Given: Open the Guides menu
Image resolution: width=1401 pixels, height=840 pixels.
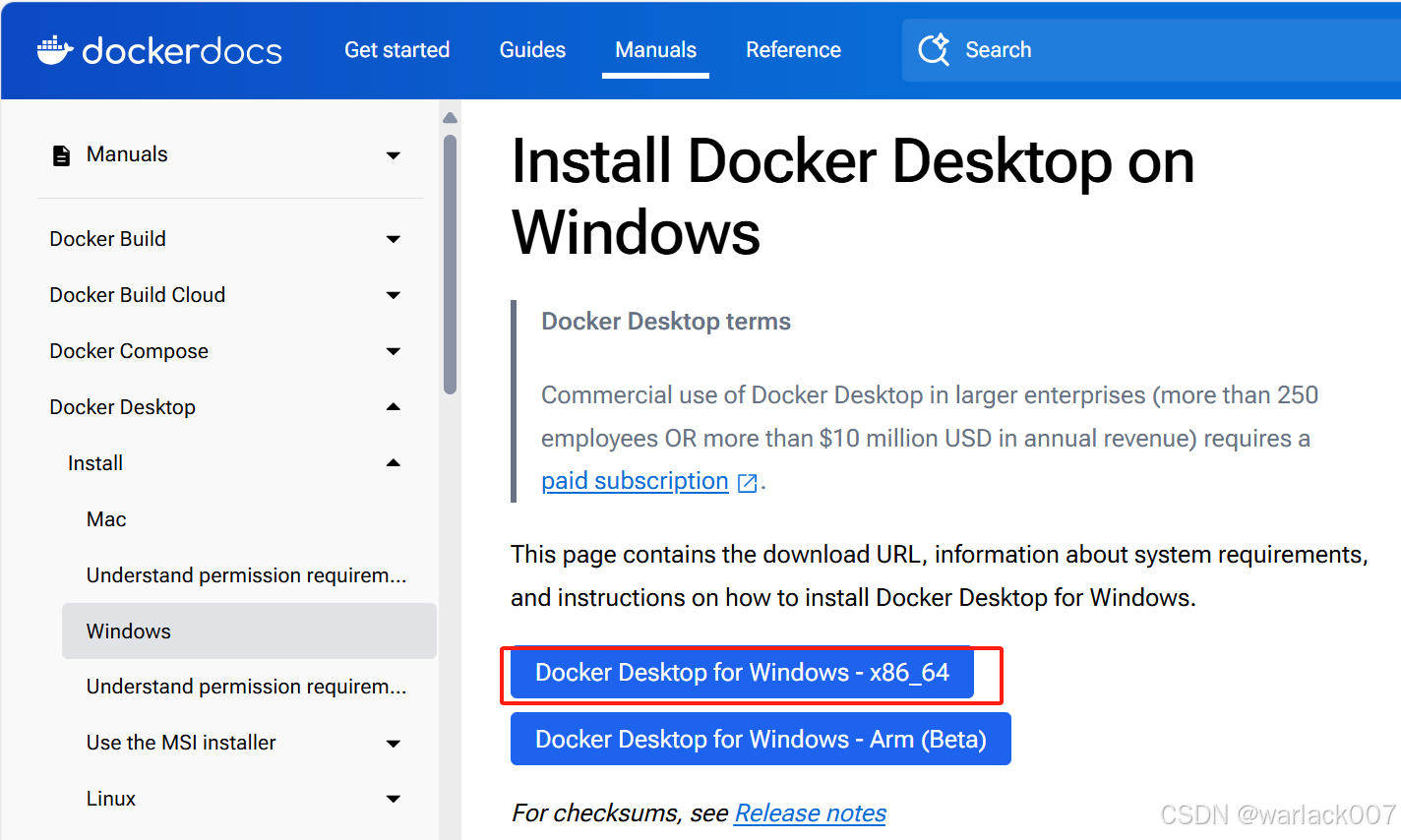Looking at the screenshot, I should [532, 49].
